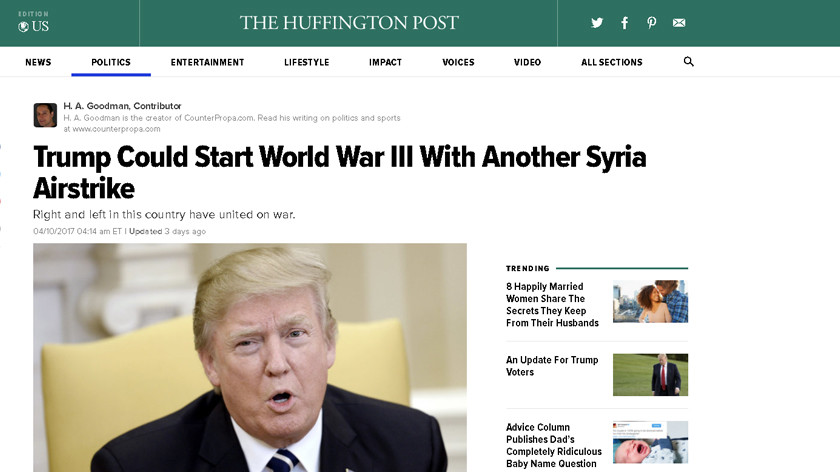Viewport: 840px width, 472px height.
Task: Click the email envelope icon
Action: click(x=679, y=23)
